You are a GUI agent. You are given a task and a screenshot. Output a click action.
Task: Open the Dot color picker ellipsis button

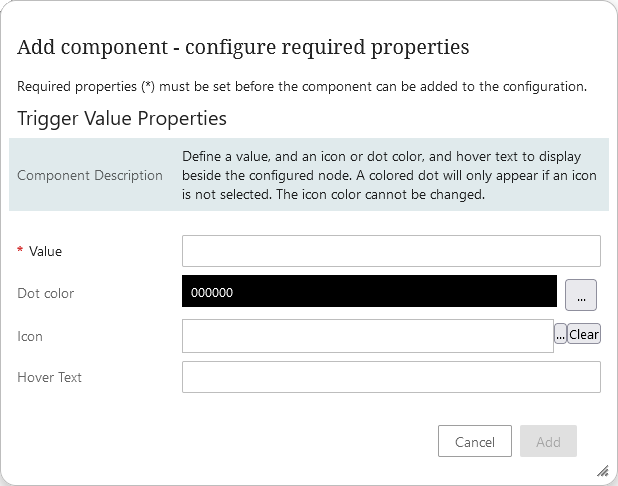(581, 295)
